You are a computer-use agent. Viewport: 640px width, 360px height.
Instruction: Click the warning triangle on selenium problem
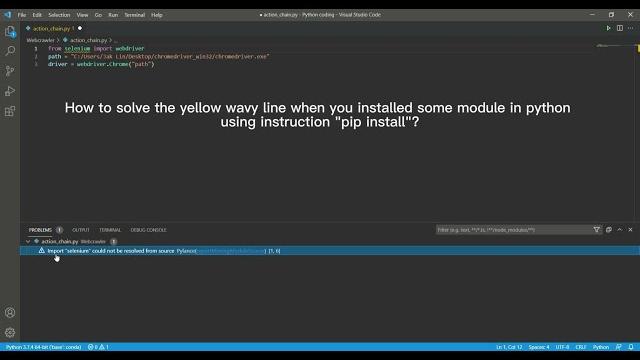(42, 251)
